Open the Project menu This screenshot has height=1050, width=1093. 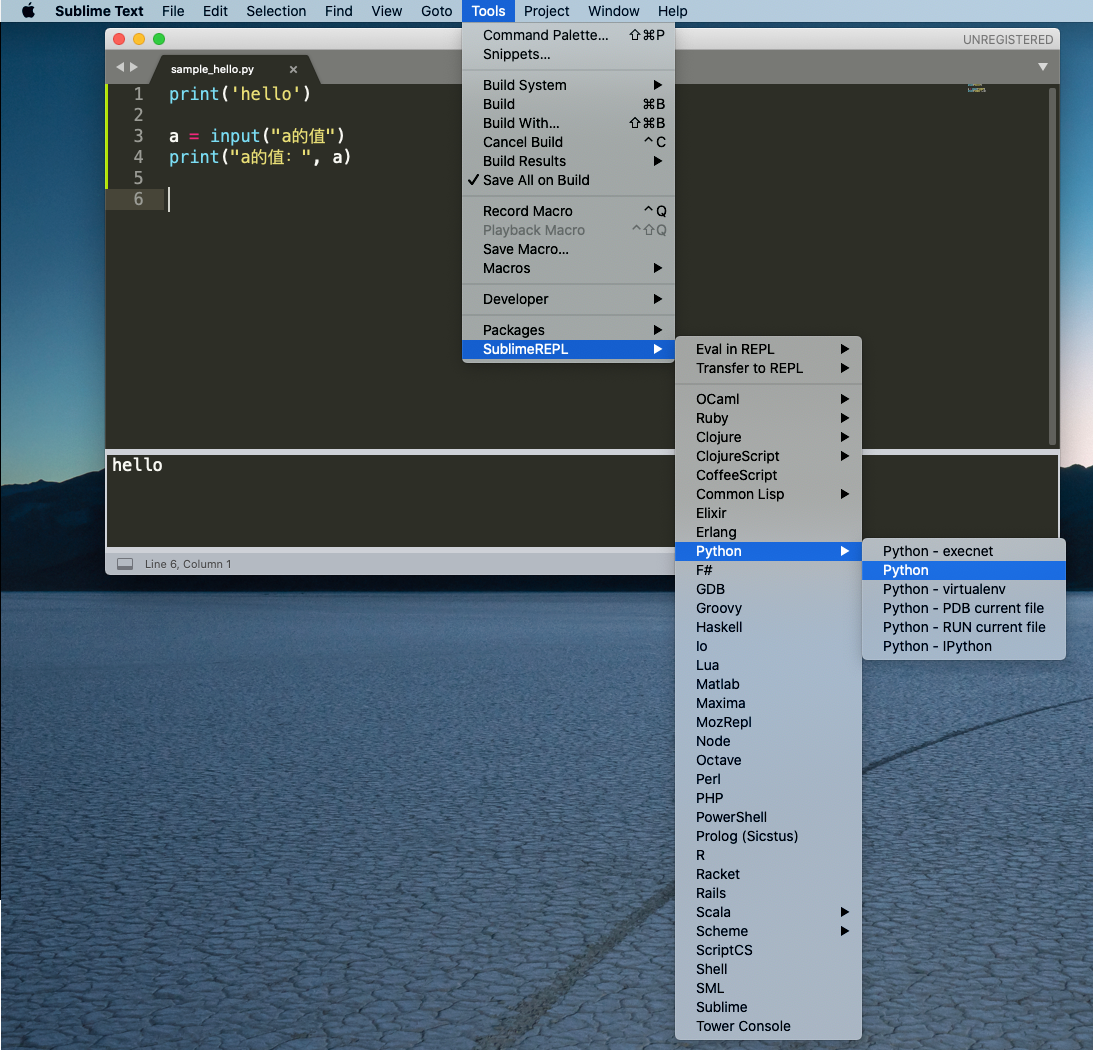point(546,11)
